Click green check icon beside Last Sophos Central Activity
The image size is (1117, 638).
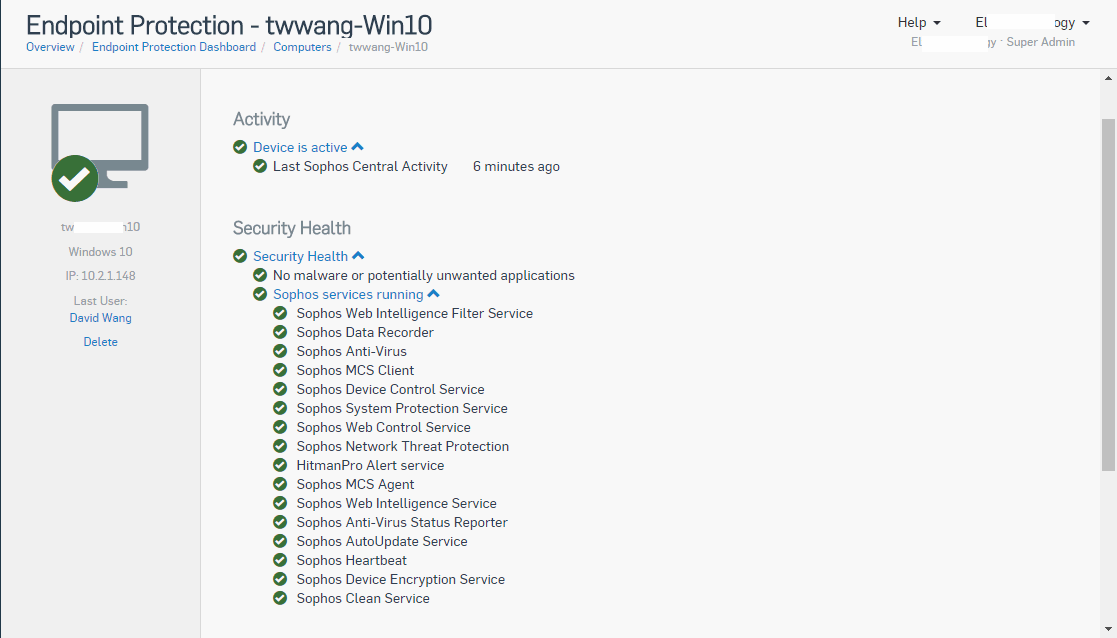click(260, 167)
